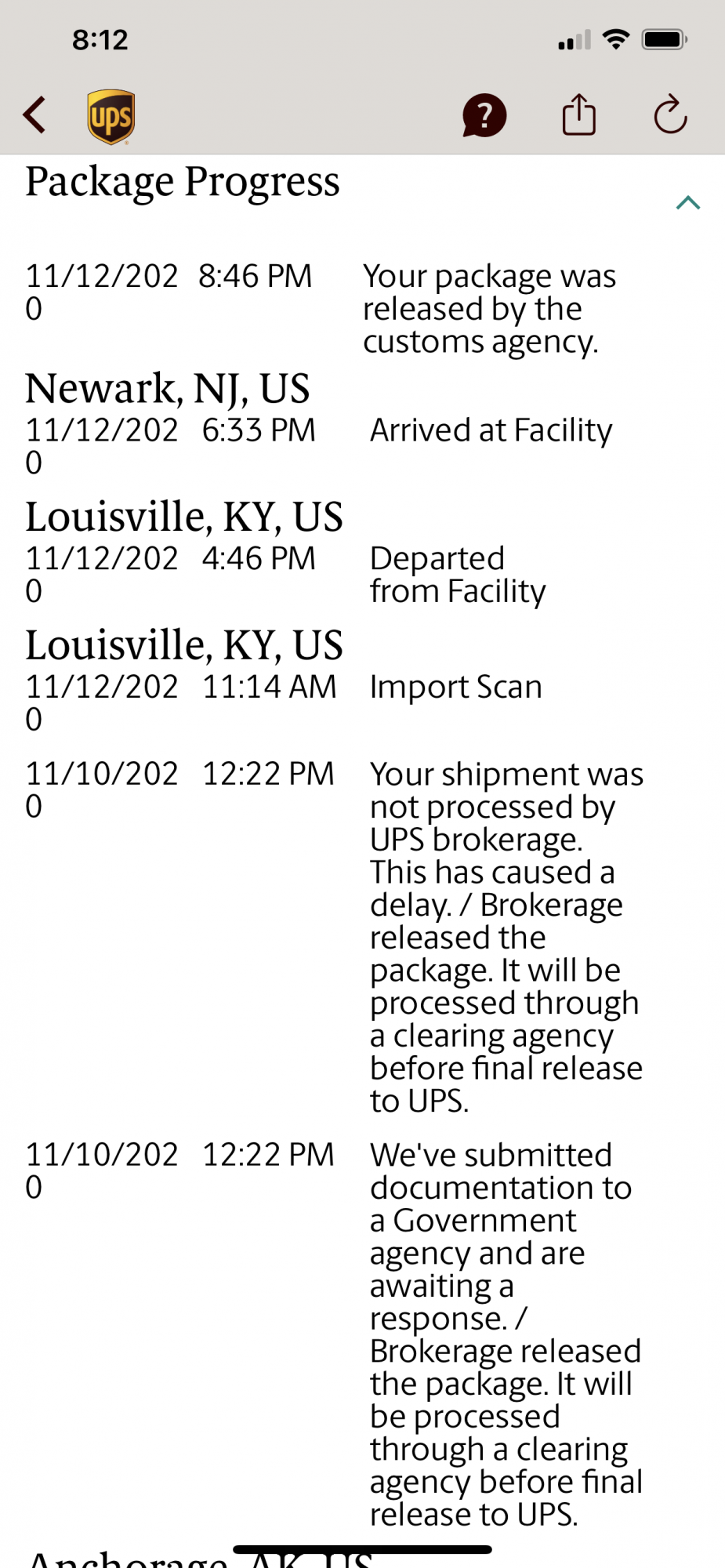Viewport: 725px width, 1568px height.
Task: Tap the Government agency documentation message
Action: pyautogui.click(x=506, y=1334)
